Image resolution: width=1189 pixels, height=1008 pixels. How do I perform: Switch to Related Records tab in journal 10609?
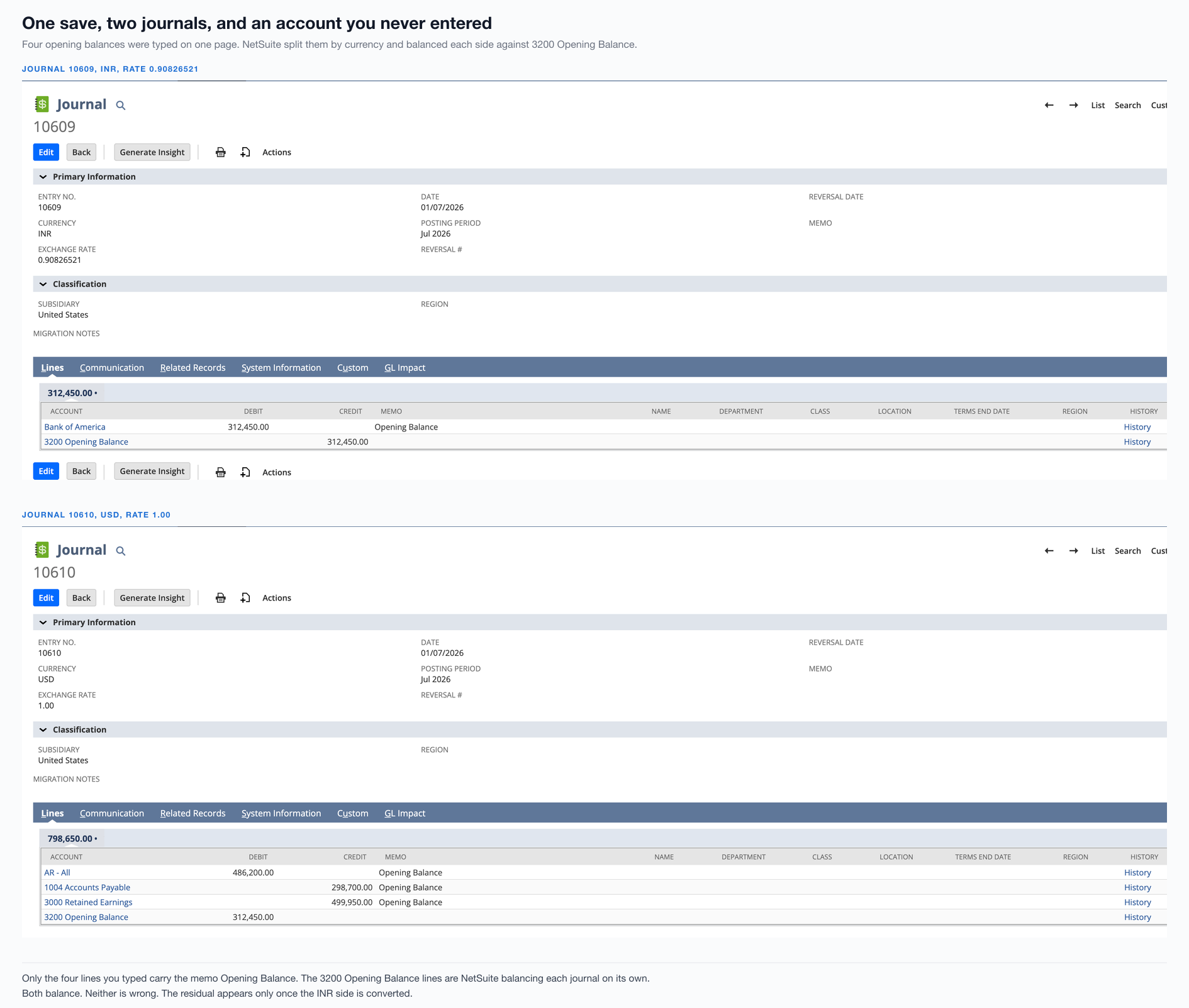193,368
